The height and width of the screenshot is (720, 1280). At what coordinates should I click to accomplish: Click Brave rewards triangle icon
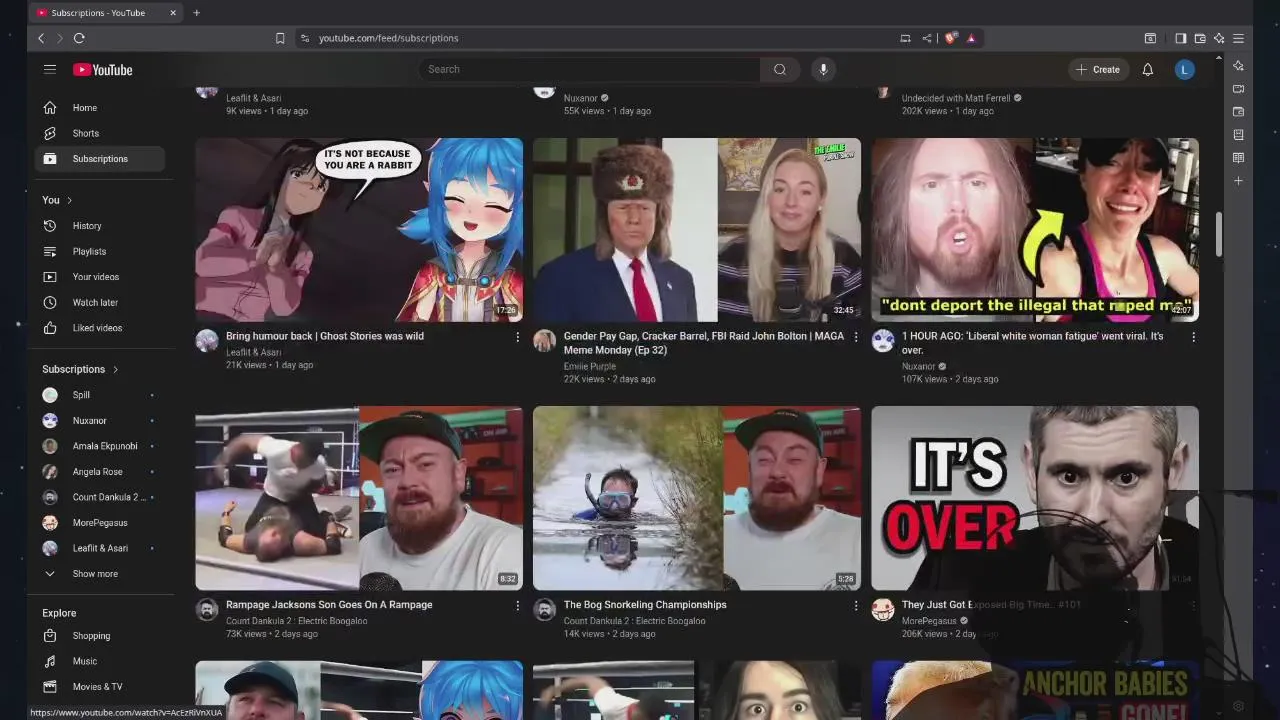(971, 38)
